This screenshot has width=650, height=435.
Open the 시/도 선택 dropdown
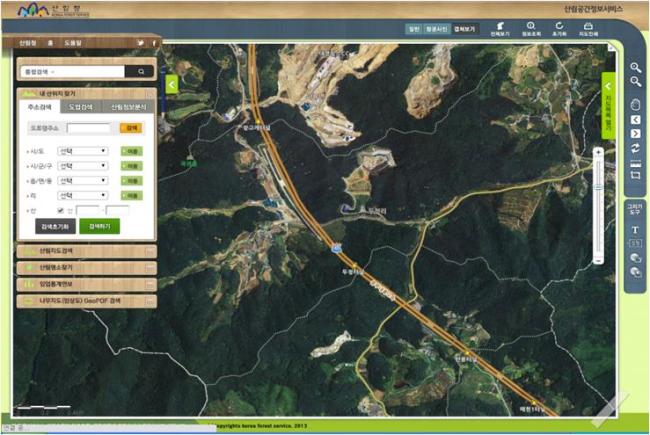click(82, 151)
